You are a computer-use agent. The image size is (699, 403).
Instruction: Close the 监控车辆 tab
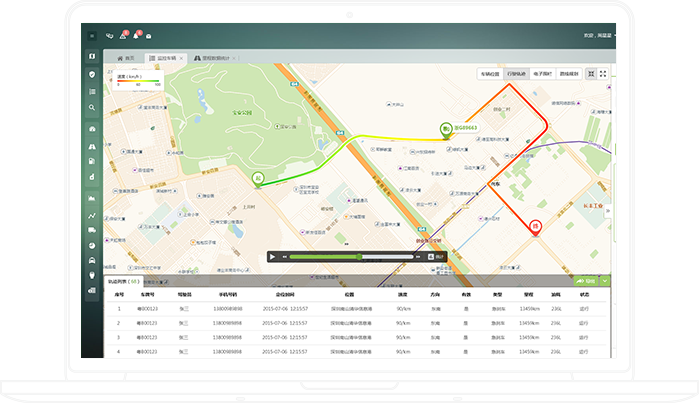point(183,58)
